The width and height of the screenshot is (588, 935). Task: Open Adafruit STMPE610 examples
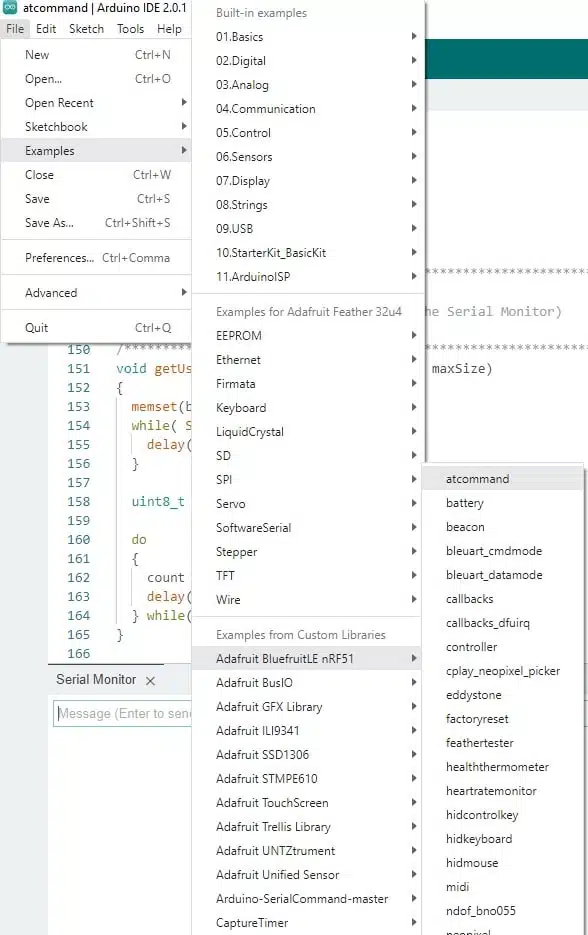[x=308, y=779]
